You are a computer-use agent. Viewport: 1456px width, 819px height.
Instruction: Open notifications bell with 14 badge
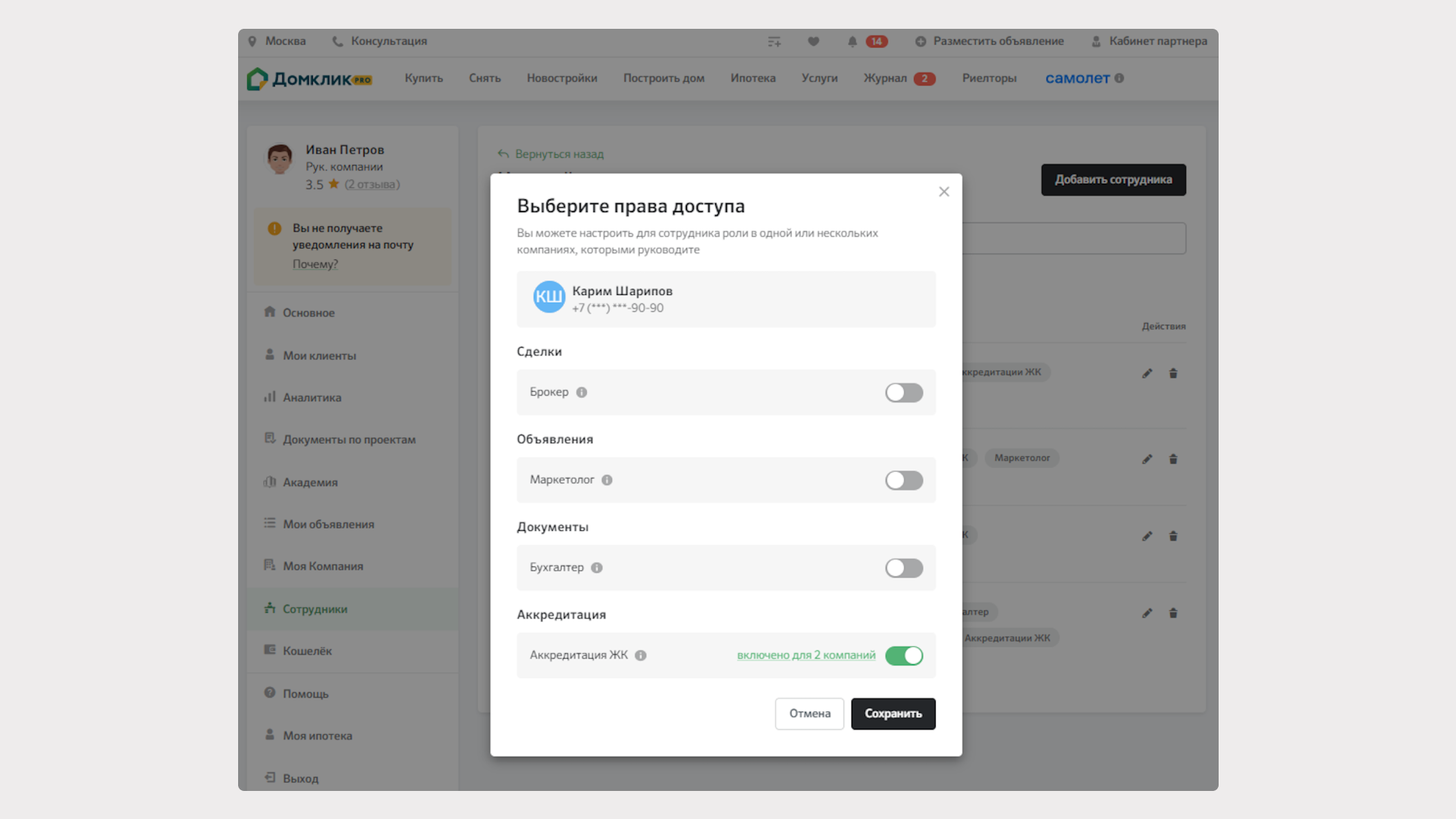[x=867, y=42]
